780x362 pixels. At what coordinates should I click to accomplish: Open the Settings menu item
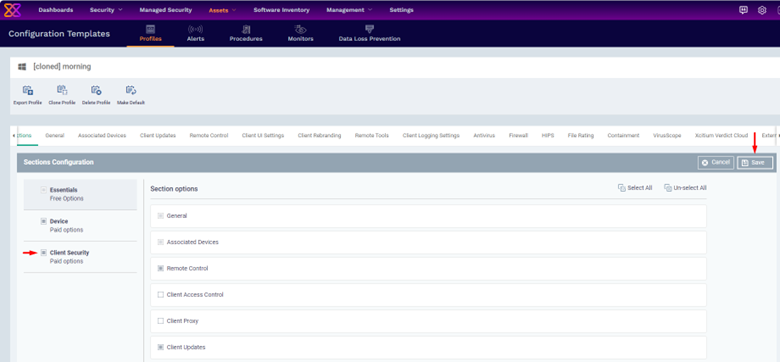[401, 10]
